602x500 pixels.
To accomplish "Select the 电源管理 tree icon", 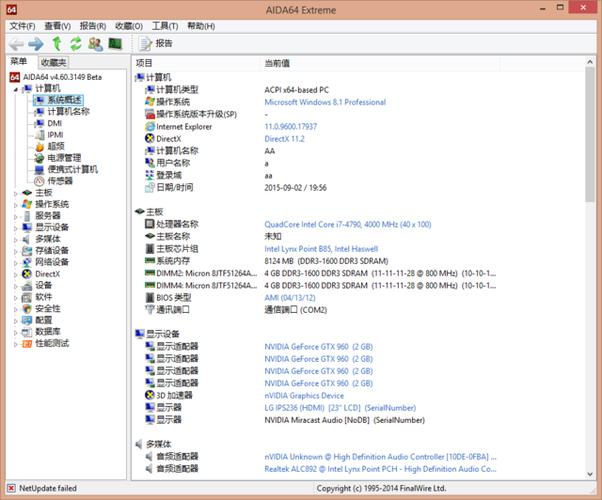I will coord(40,158).
